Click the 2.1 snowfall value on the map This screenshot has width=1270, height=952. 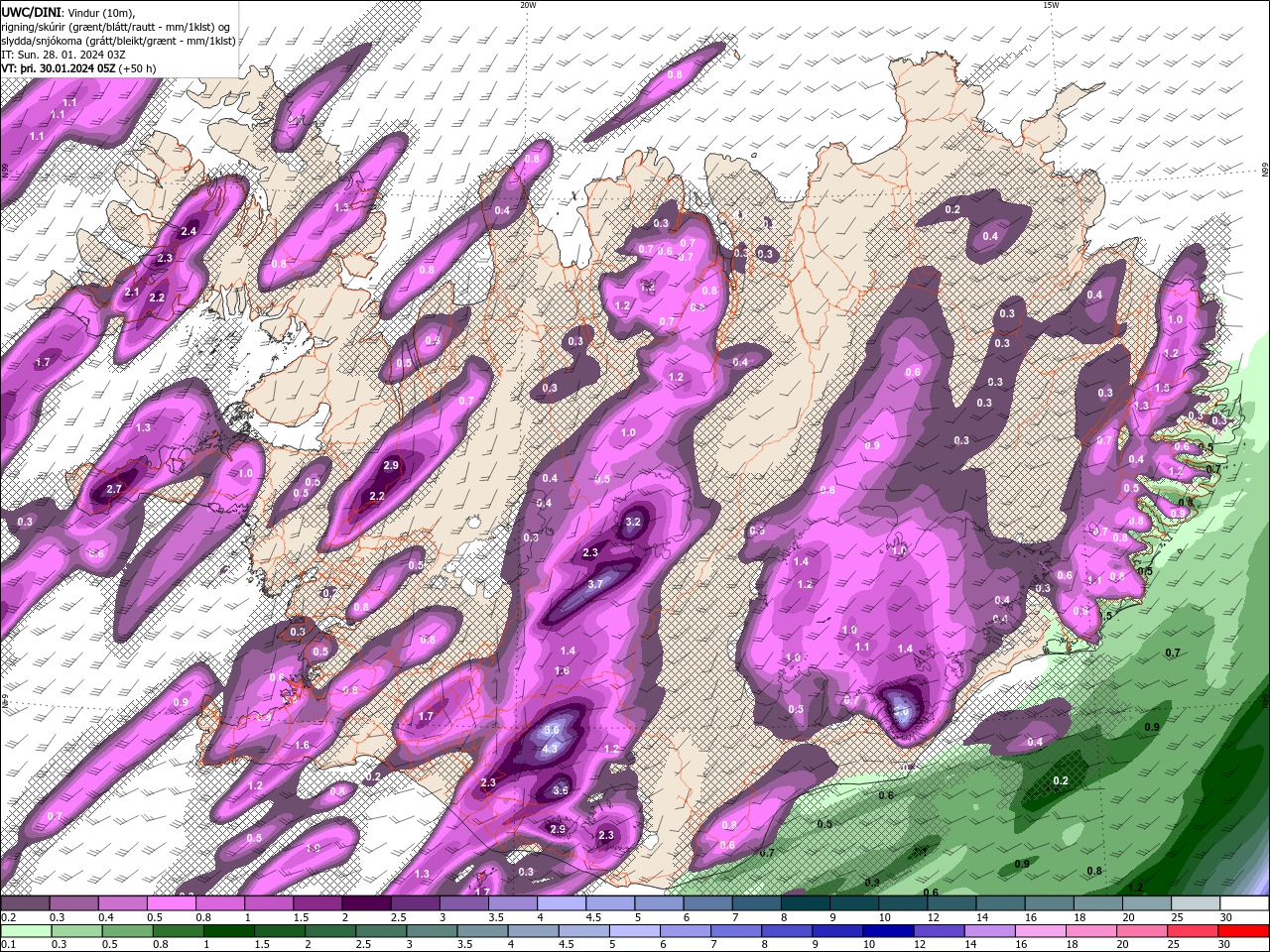click(132, 293)
